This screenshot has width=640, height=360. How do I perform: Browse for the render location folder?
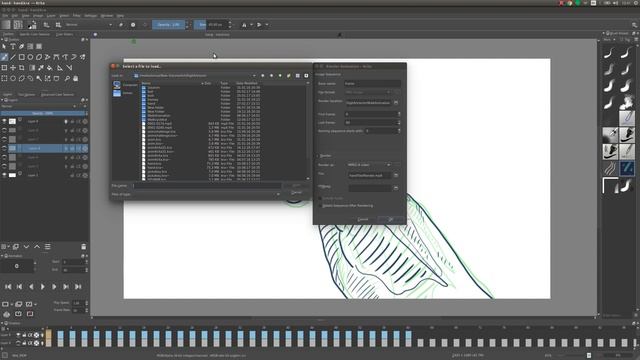pyautogui.click(x=396, y=103)
